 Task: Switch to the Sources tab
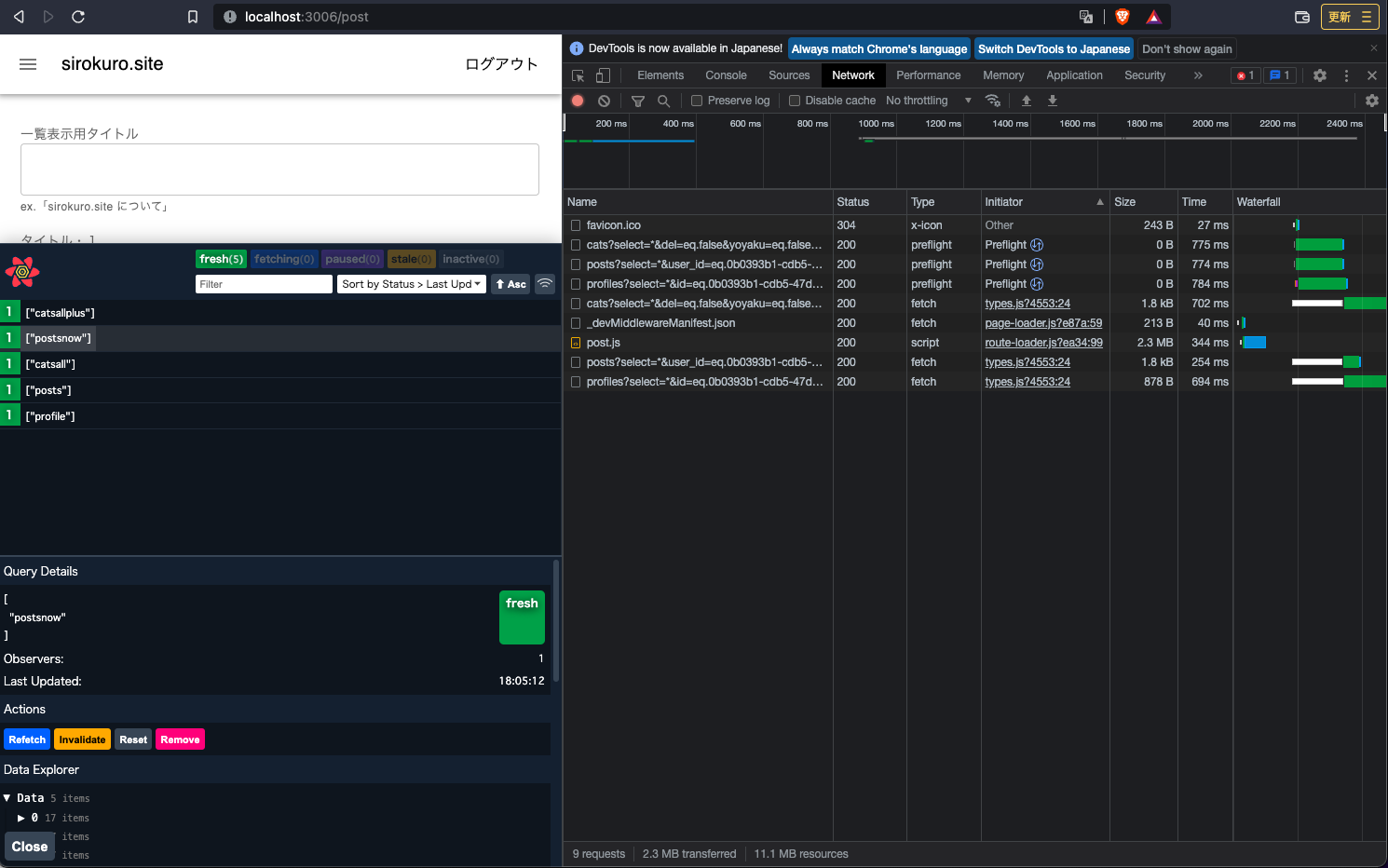coord(789,75)
